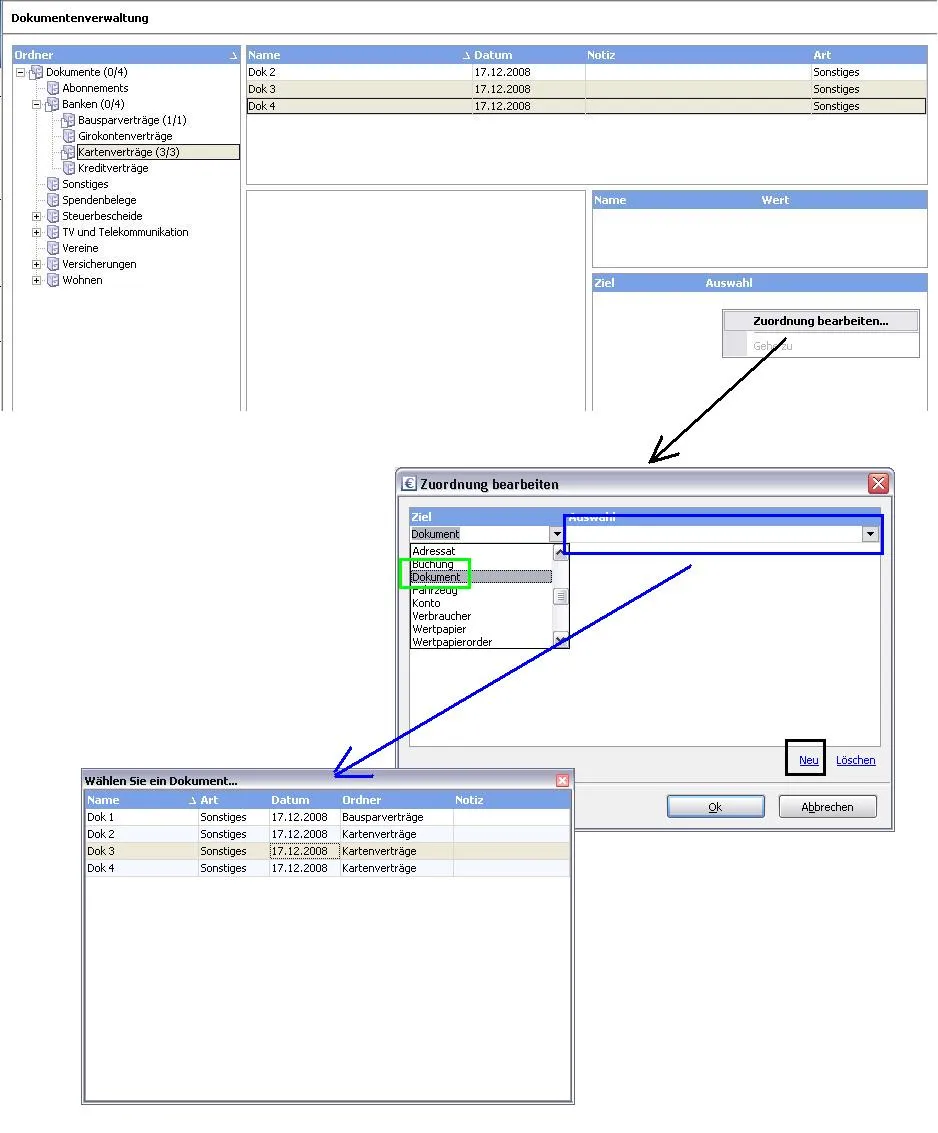The image size is (938, 1133).
Task: Open the Auswahl dropdown arrow
Action: click(870, 535)
